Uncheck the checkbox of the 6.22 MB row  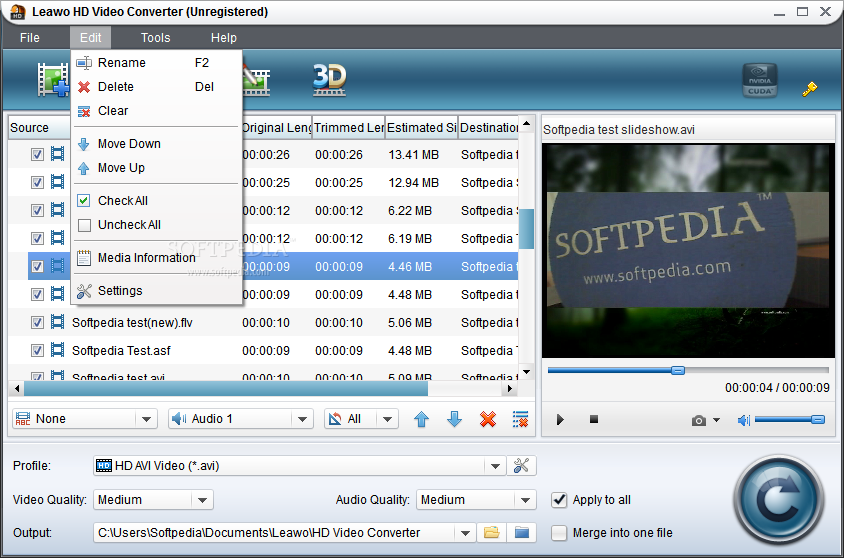pos(37,211)
